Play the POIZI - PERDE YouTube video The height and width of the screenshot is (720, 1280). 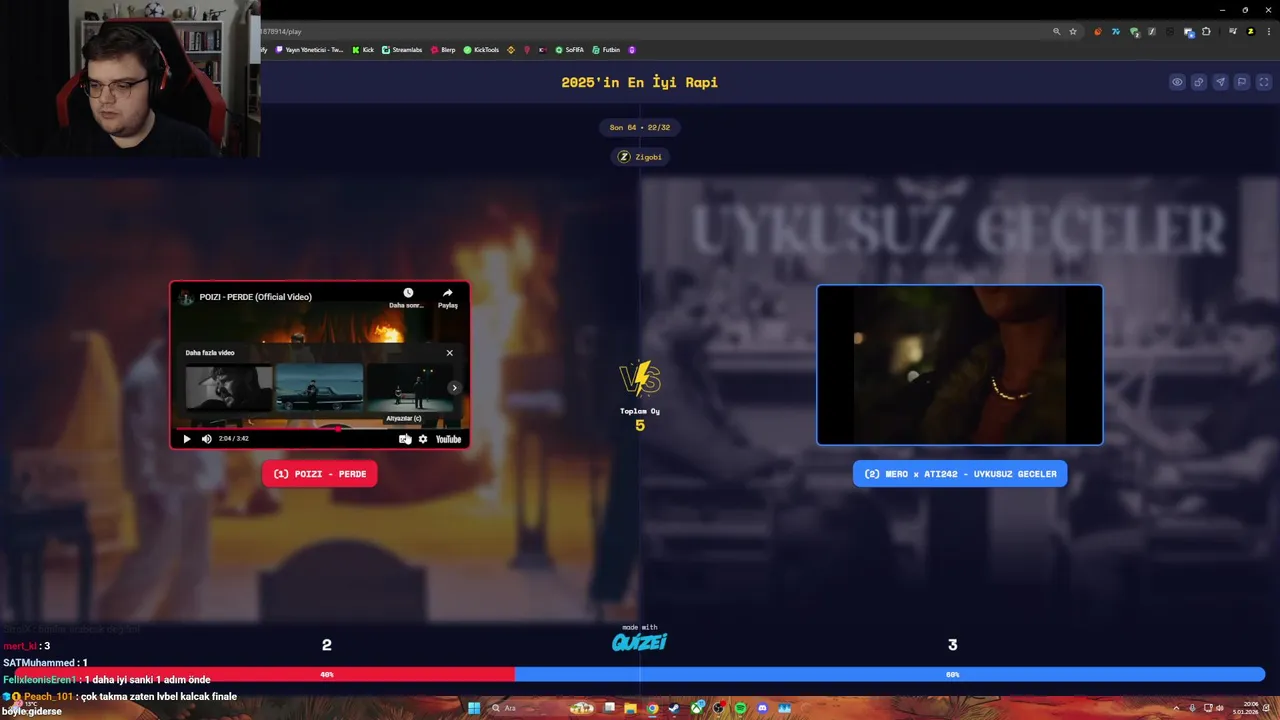pos(186,439)
